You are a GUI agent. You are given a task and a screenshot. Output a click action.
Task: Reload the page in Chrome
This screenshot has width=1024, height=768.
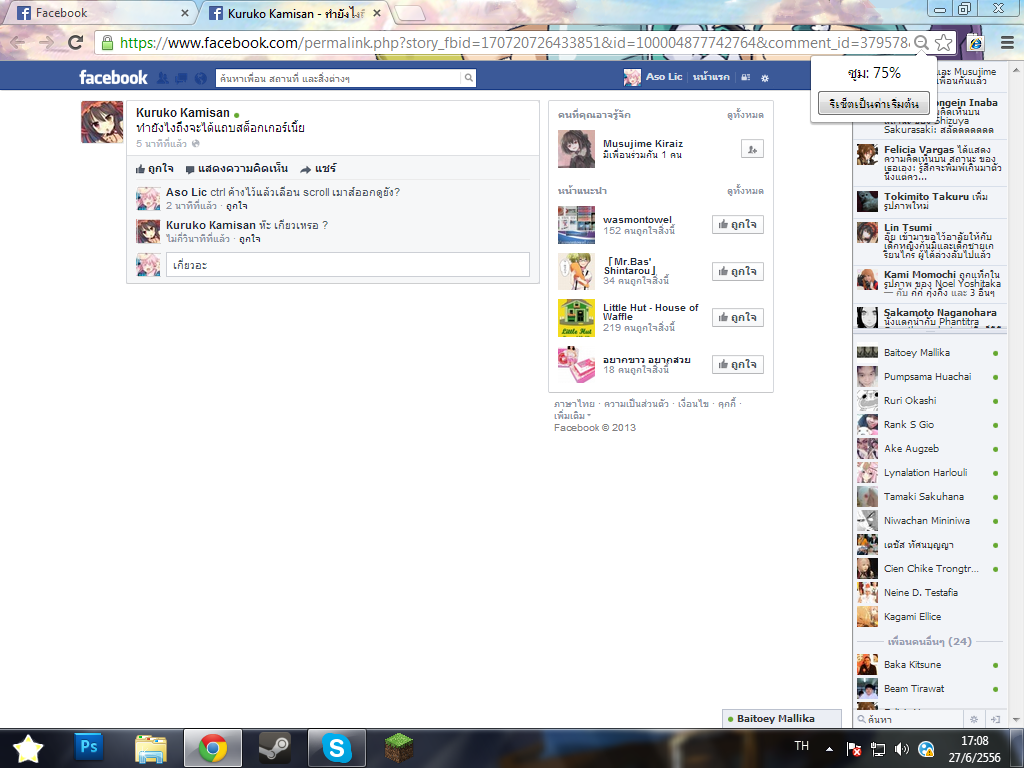click(76, 42)
